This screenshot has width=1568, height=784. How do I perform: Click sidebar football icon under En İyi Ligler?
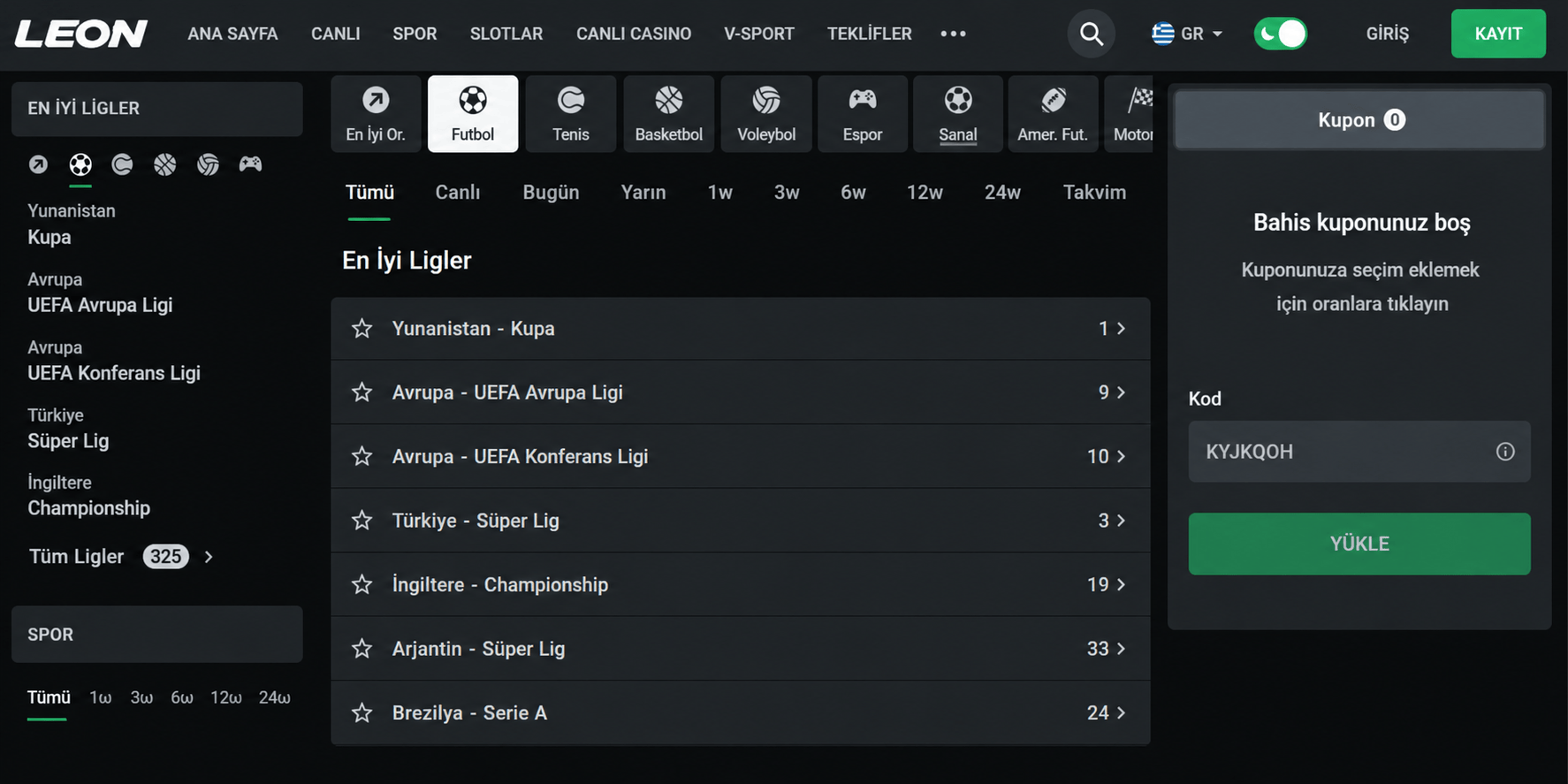click(80, 164)
